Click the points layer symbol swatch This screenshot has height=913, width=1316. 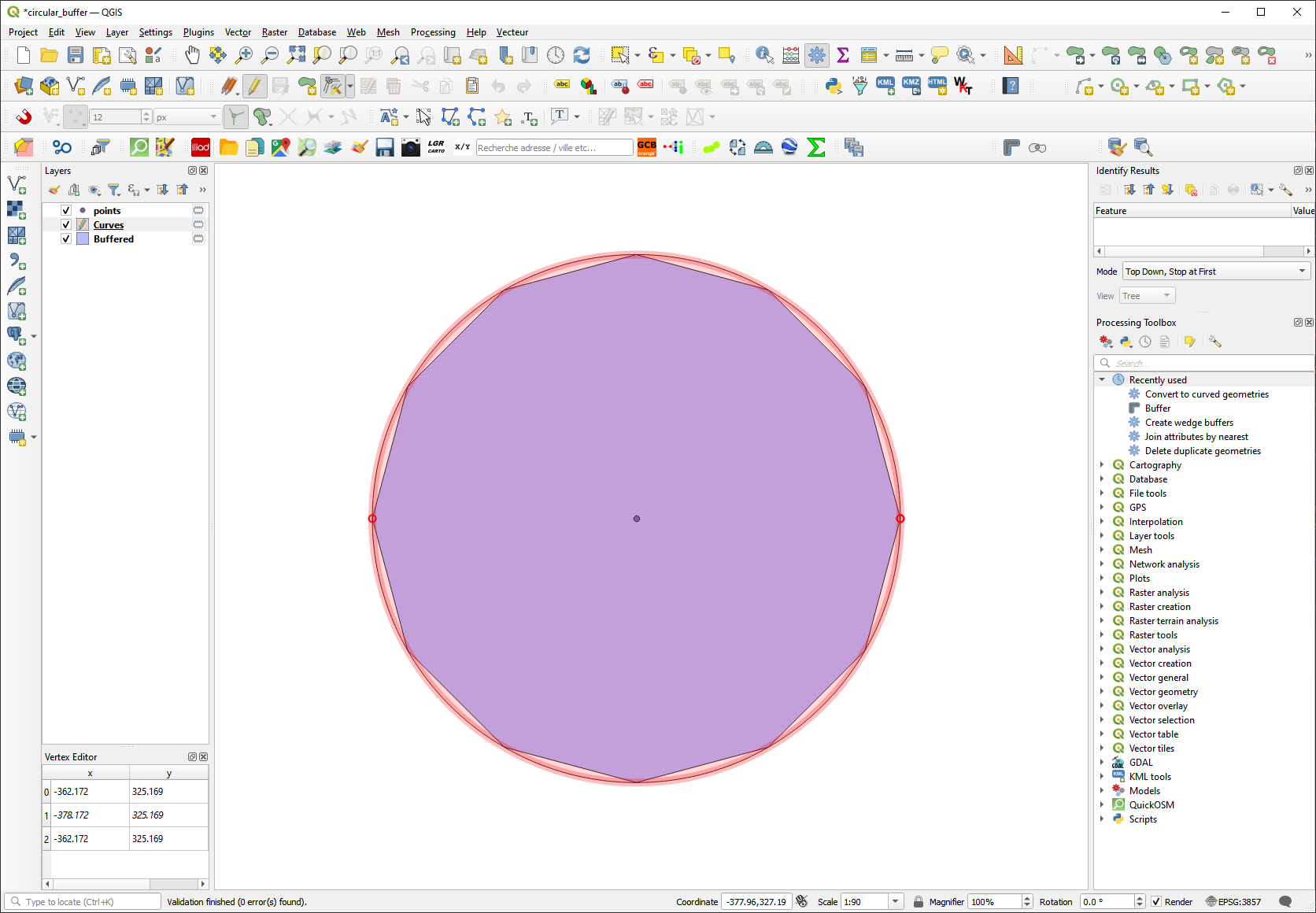coord(83,211)
